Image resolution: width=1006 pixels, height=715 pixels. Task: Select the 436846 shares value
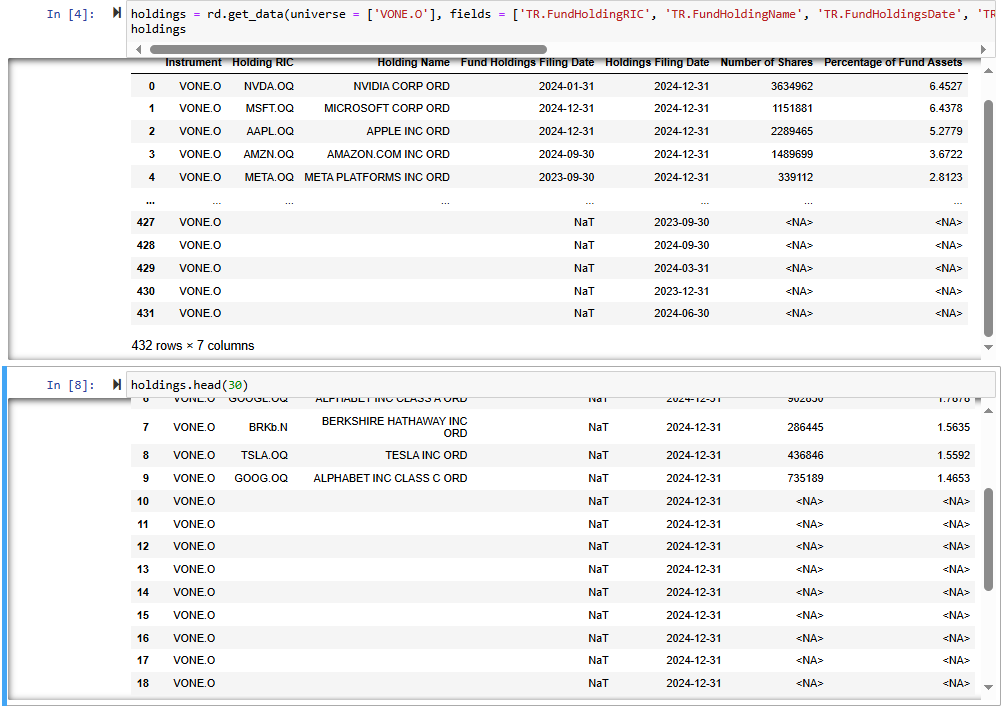click(805, 455)
